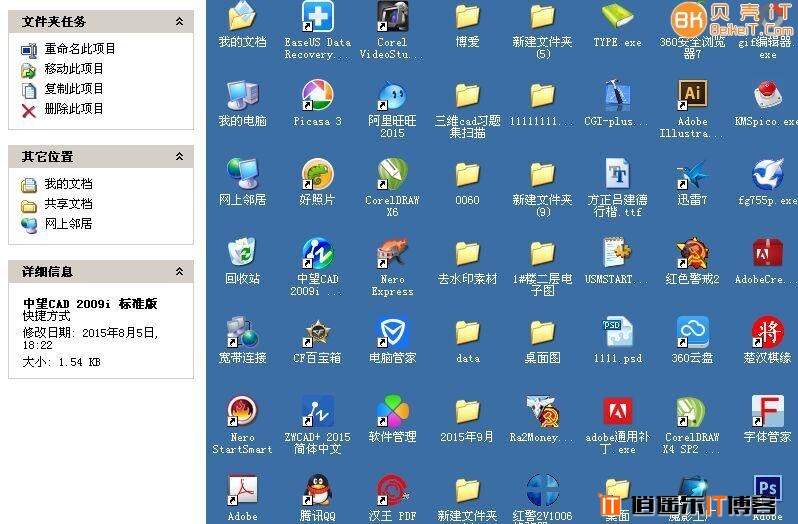Select the 字体管家 shortcut icon
Screen dimensions: 798x524
click(767, 410)
